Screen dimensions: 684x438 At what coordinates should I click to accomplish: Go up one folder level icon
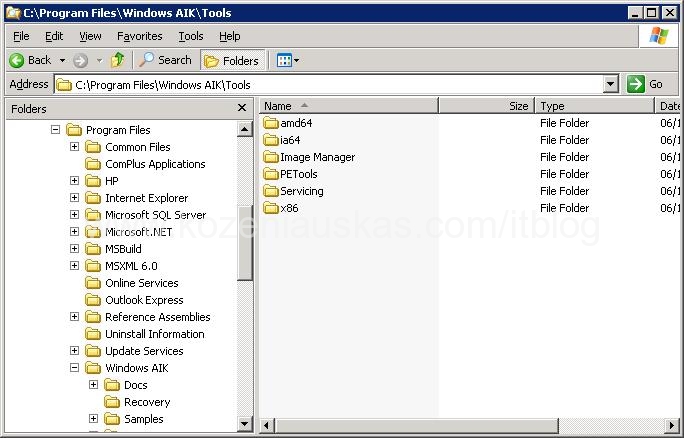(x=118, y=60)
